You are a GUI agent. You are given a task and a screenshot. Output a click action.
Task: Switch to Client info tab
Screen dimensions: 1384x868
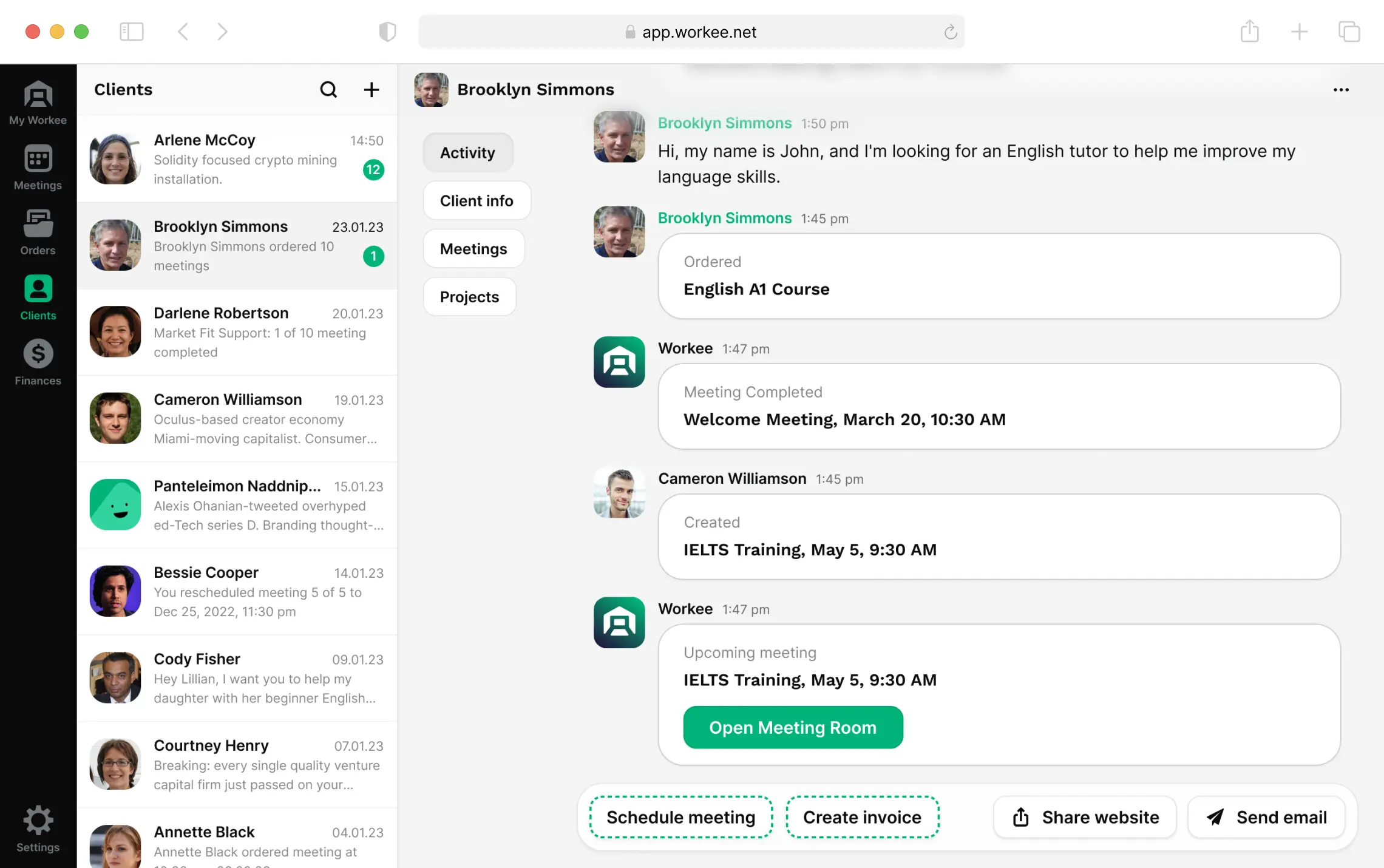pyautogui.click(x=477, y=200)
